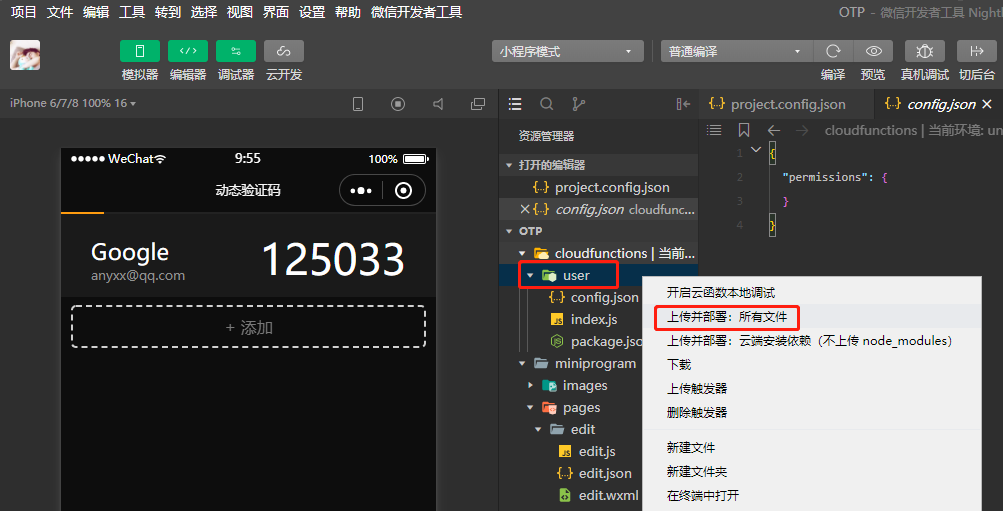Collapse the OTP project section
Viewport: 1003px width, 511px height.
tap(510, 231)
